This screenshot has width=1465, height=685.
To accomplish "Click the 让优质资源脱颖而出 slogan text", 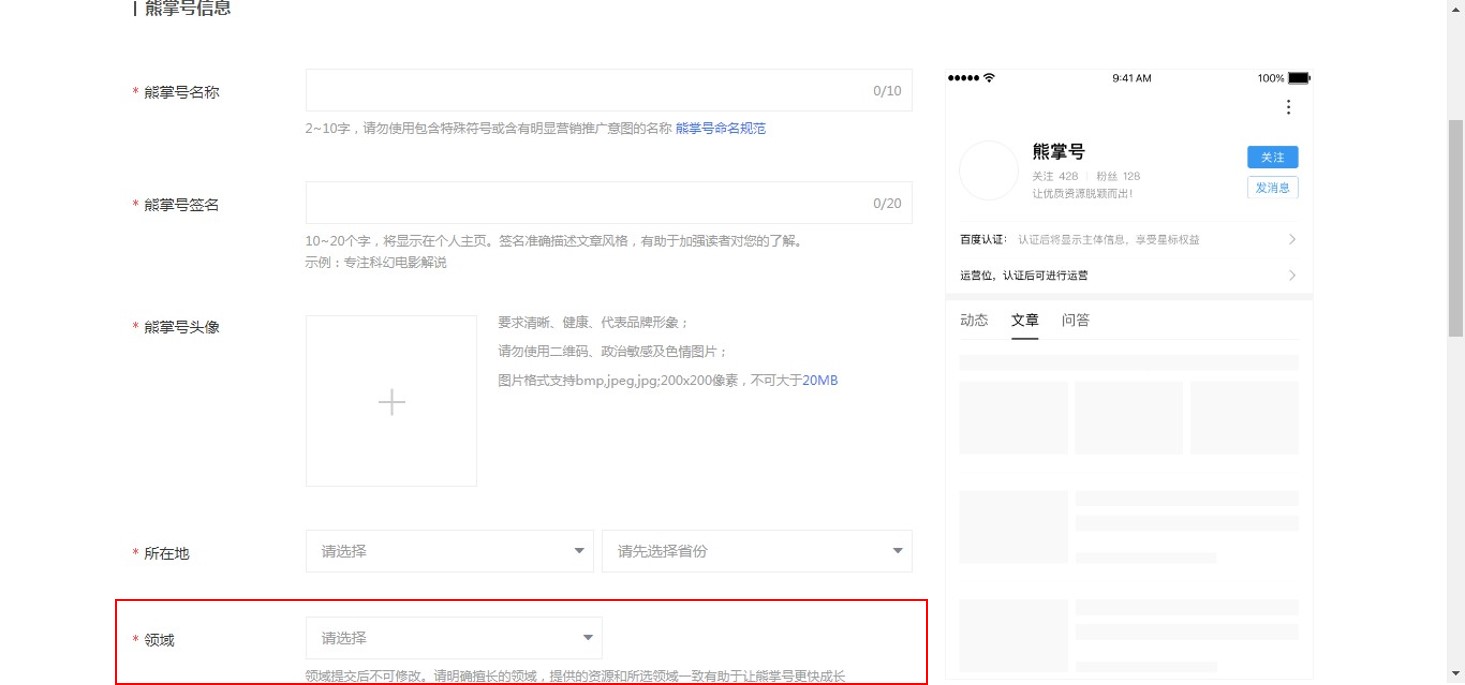I will (1083, 193).
